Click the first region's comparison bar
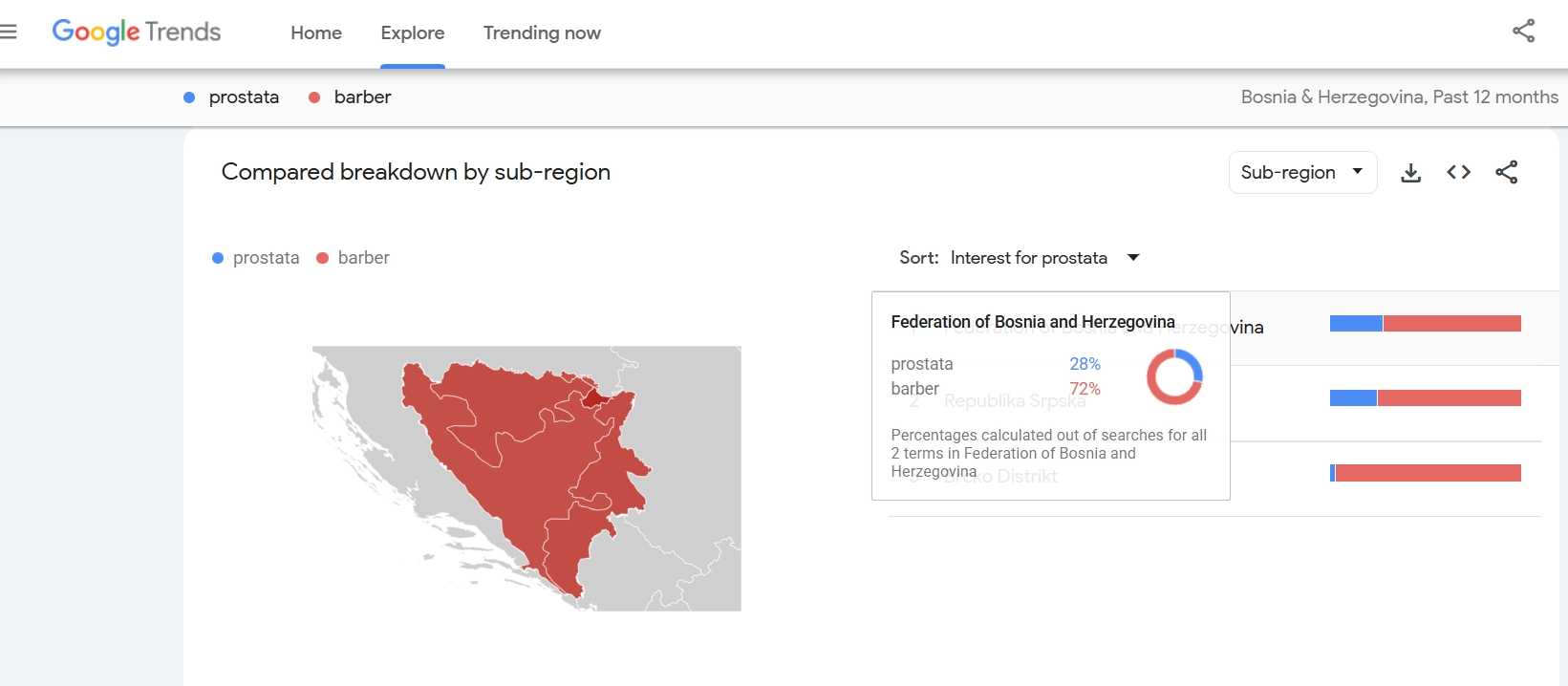 click(1425, 324)
